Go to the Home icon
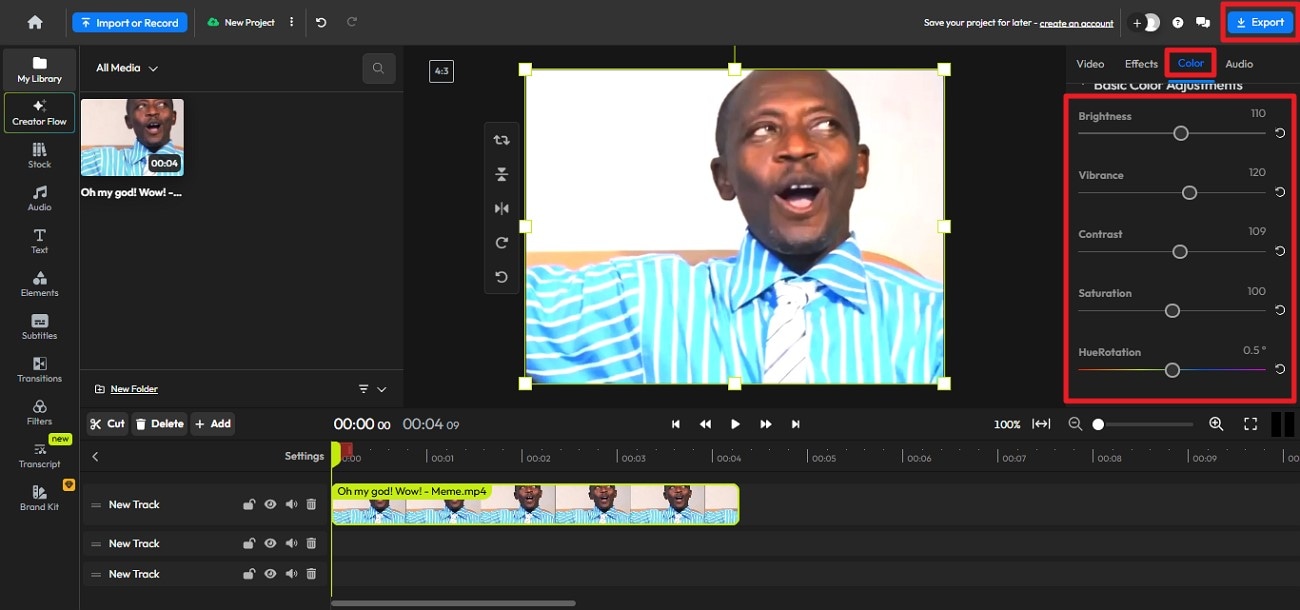Image resolution: width=1300 pixels, height=610 pixels. (x=35, y=22)
